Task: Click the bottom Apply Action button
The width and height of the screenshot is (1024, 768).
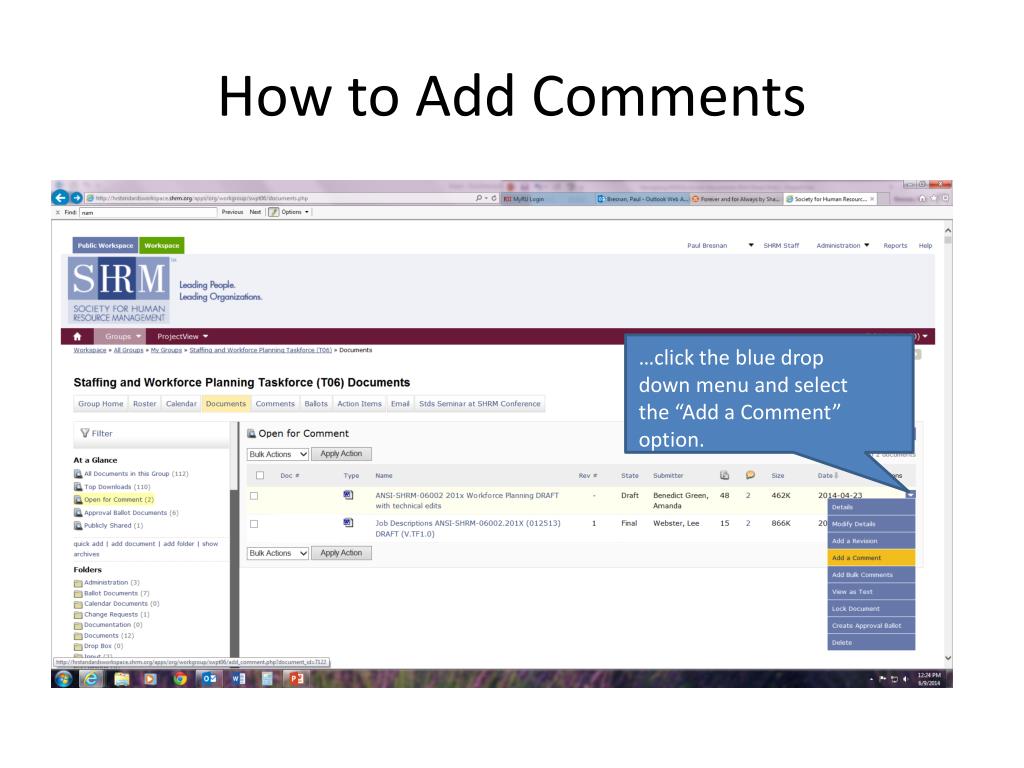Action: click(x=341, y=553)
